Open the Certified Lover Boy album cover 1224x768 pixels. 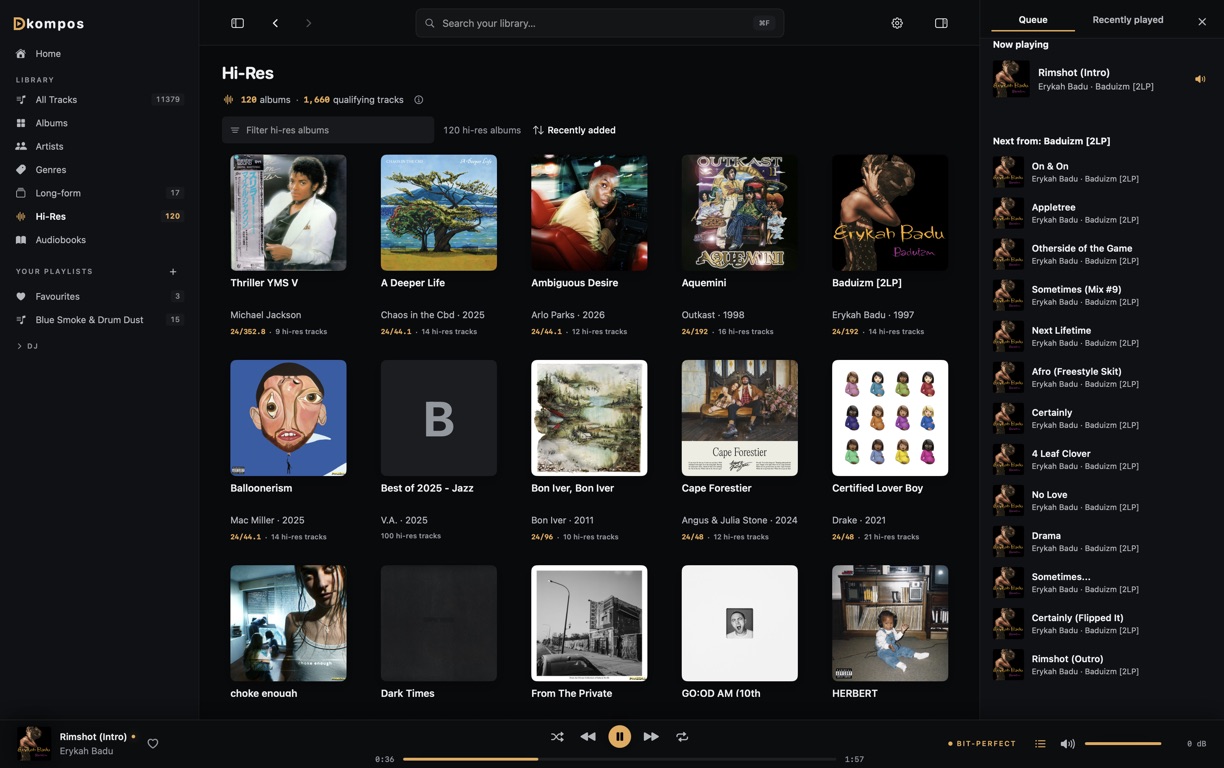[890, 418]
